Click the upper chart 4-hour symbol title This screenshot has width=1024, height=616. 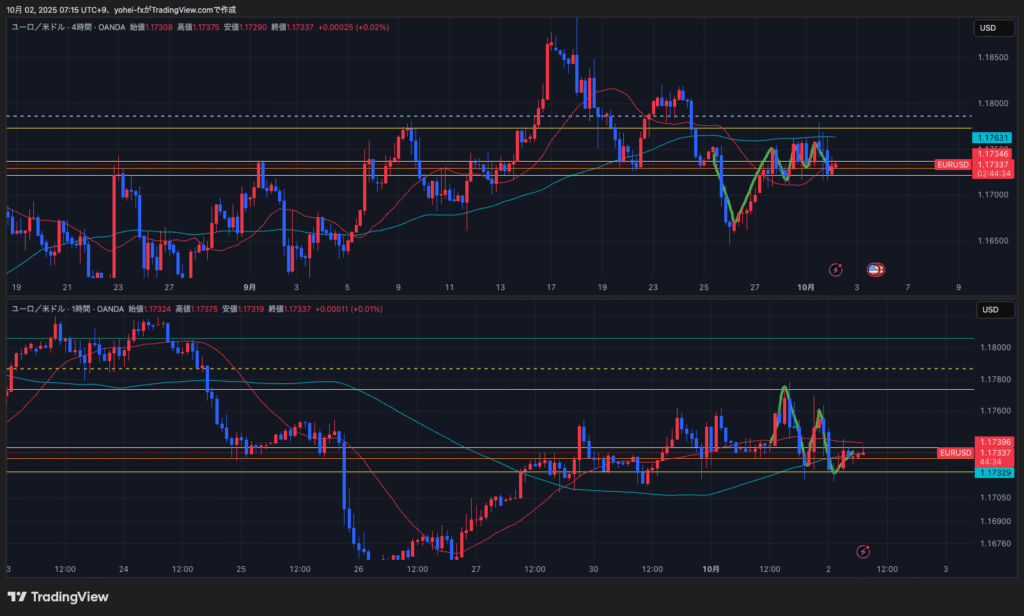coord(68,27)
